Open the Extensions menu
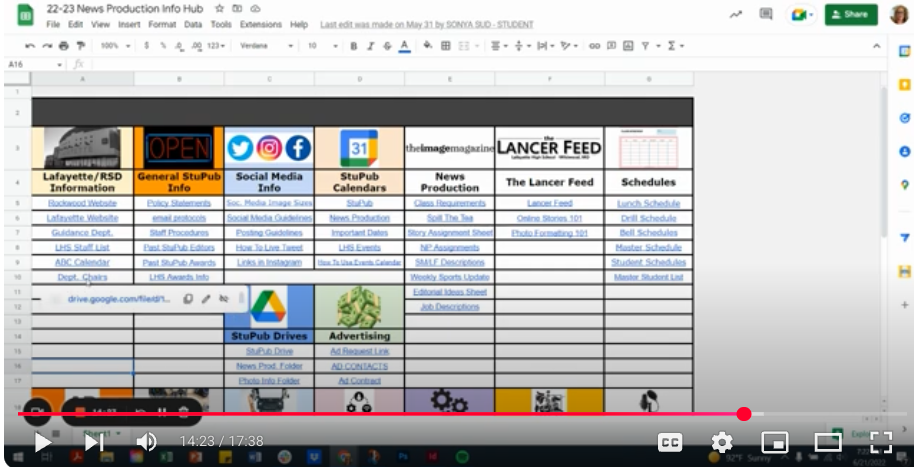The width and height of the screenshot is (914, 467). tap(260, 24)
